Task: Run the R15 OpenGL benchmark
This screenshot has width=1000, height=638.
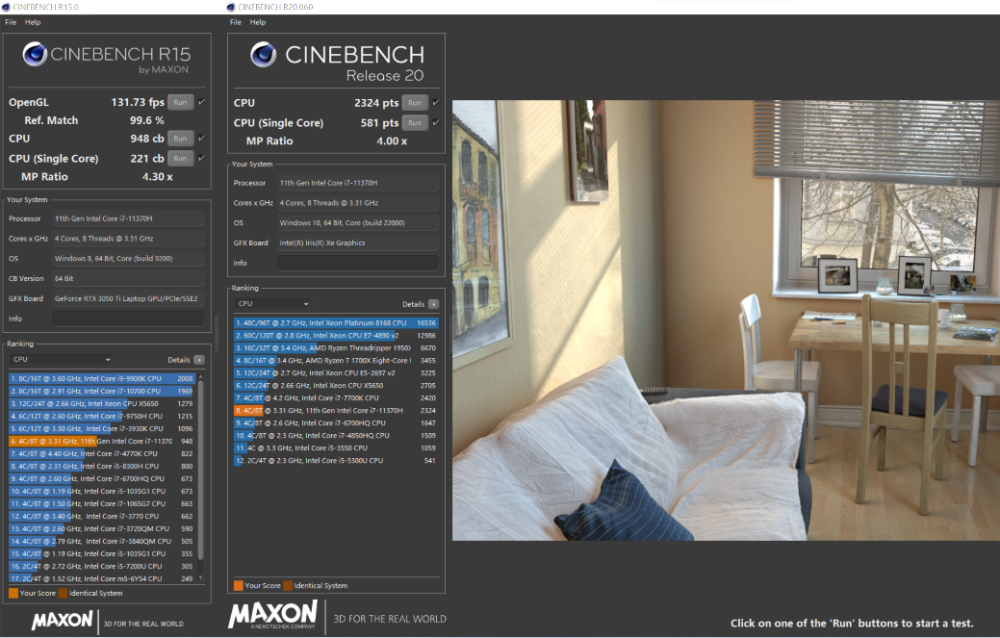Action: click(x=180, y=102)
